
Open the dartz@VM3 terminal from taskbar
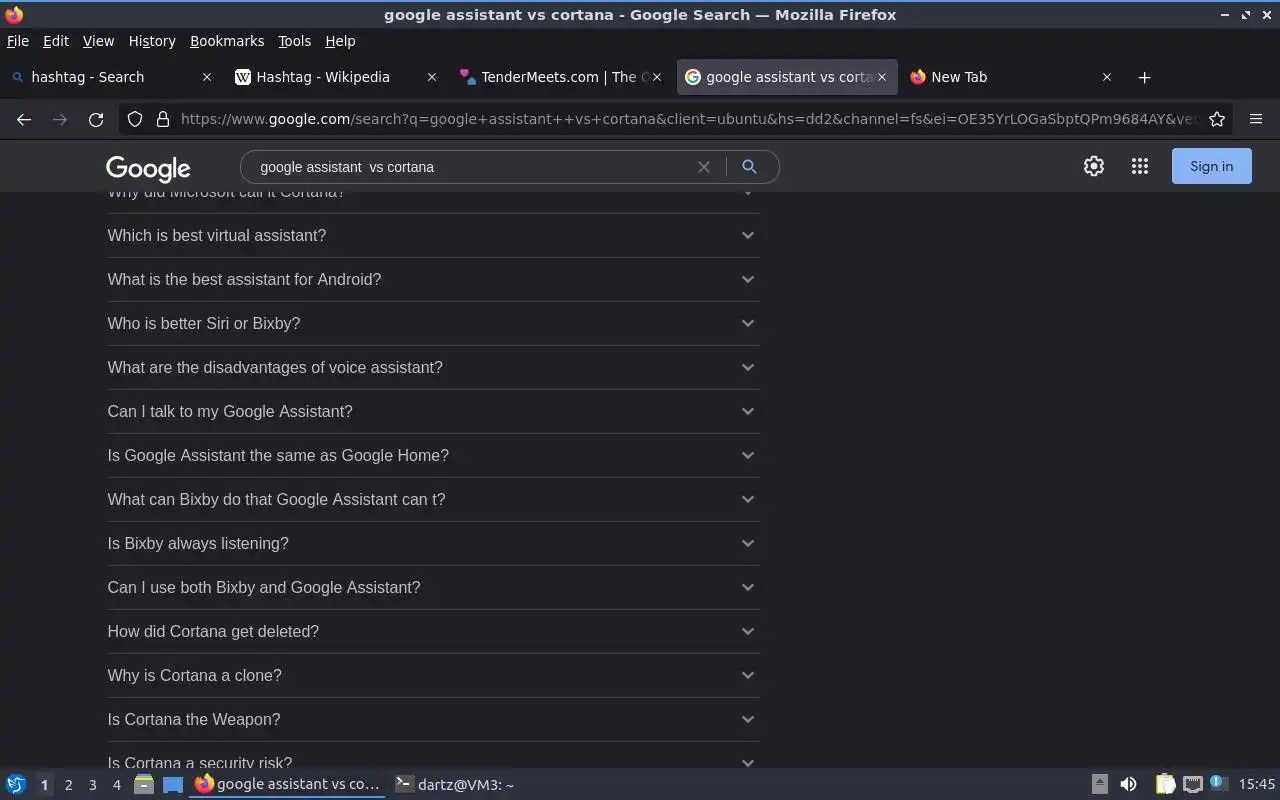pyautogui.click(x=455, y=785)
